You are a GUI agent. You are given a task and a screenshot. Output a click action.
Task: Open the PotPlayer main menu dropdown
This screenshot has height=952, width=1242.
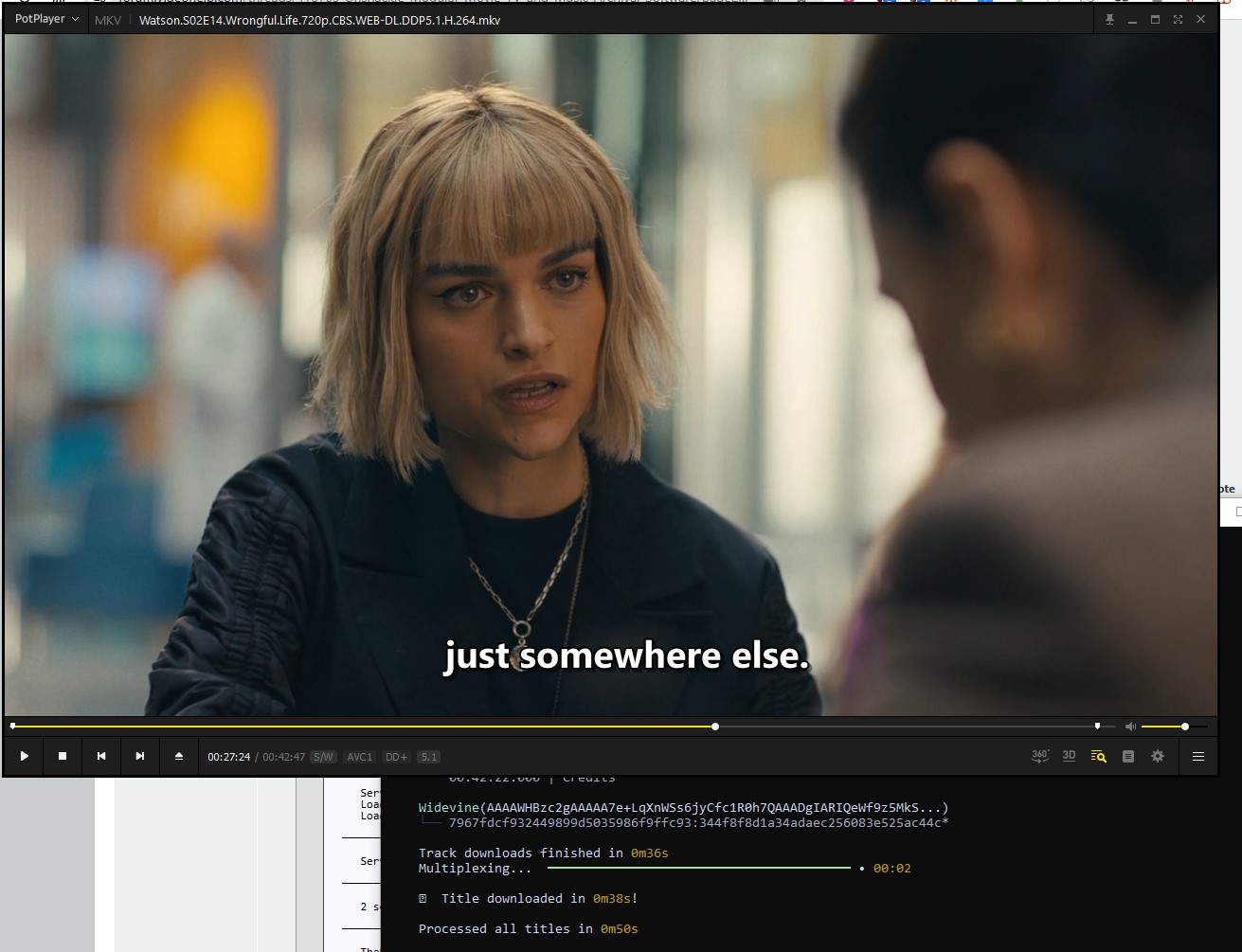[x=46, y=20]
